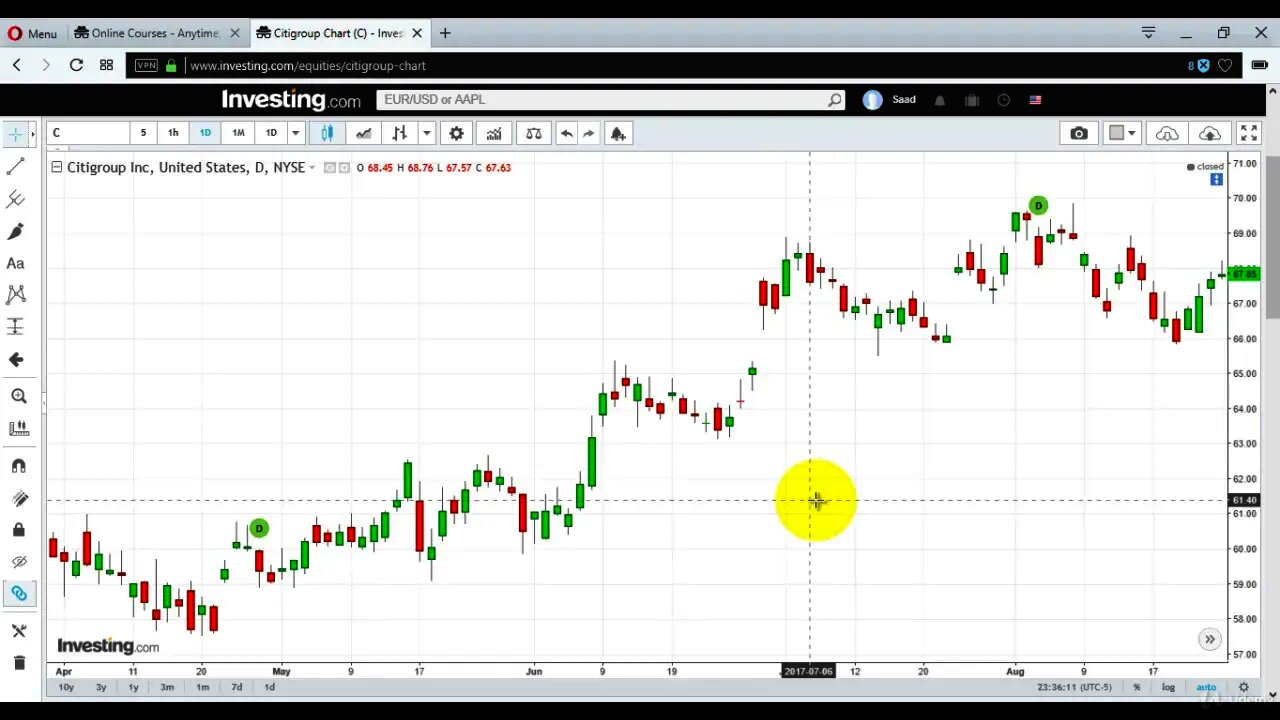Select the 1M interval
Viewport: 1280px width, 720px height.
(x=238, y=133)
